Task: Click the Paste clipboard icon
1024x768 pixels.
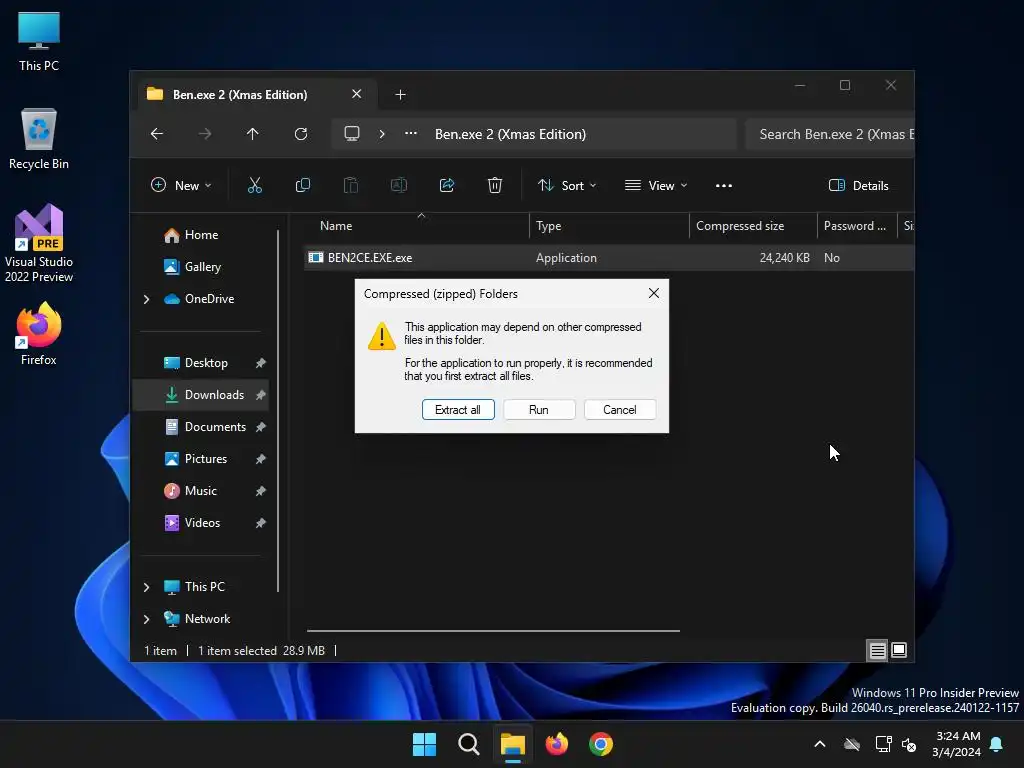Action: [x=351, y=185]
